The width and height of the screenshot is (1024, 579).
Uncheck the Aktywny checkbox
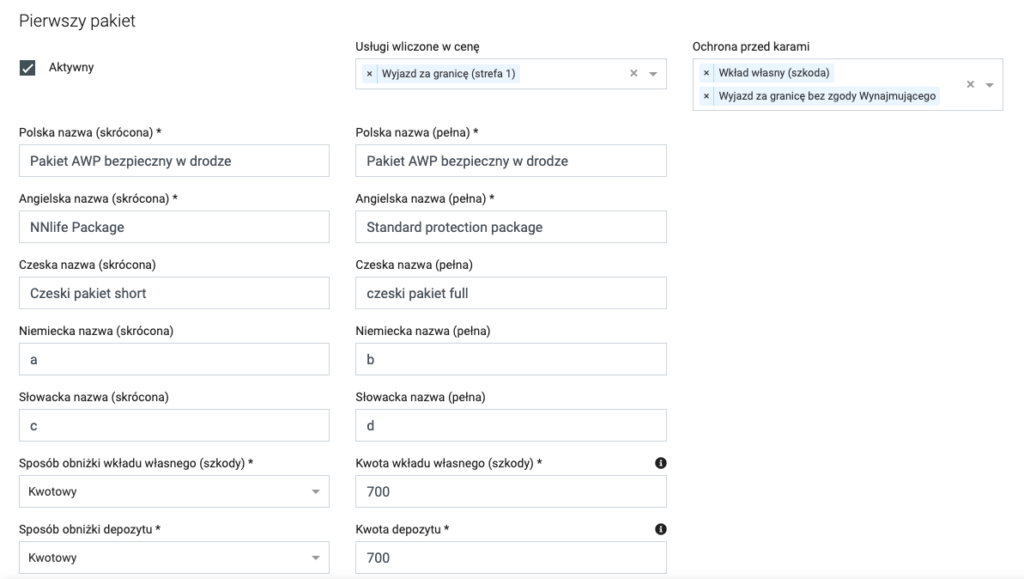[28, 67]
